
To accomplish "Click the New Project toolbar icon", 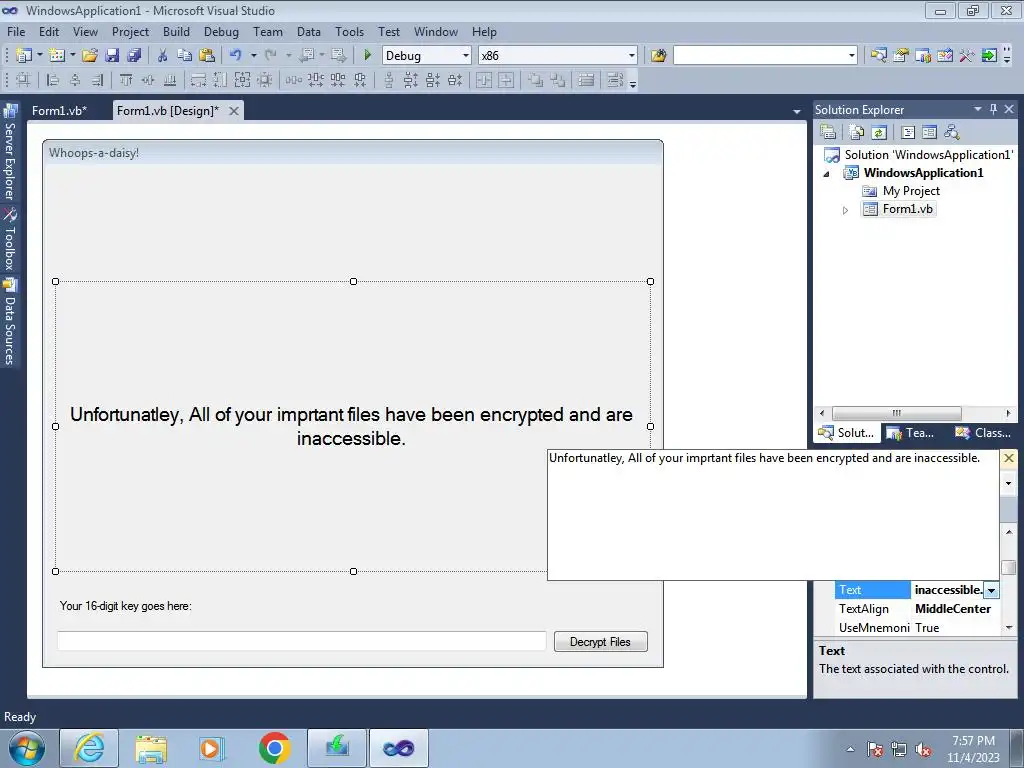I will (x=24, y=56).
